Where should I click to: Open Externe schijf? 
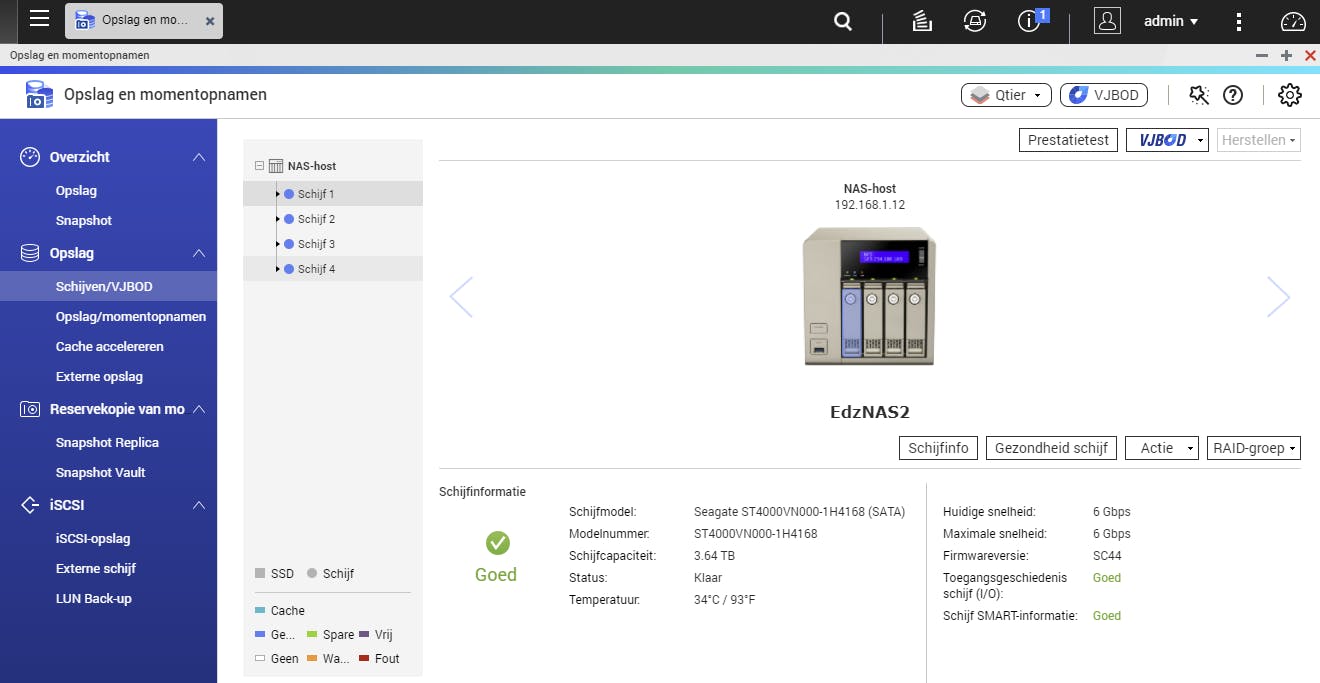96,569
